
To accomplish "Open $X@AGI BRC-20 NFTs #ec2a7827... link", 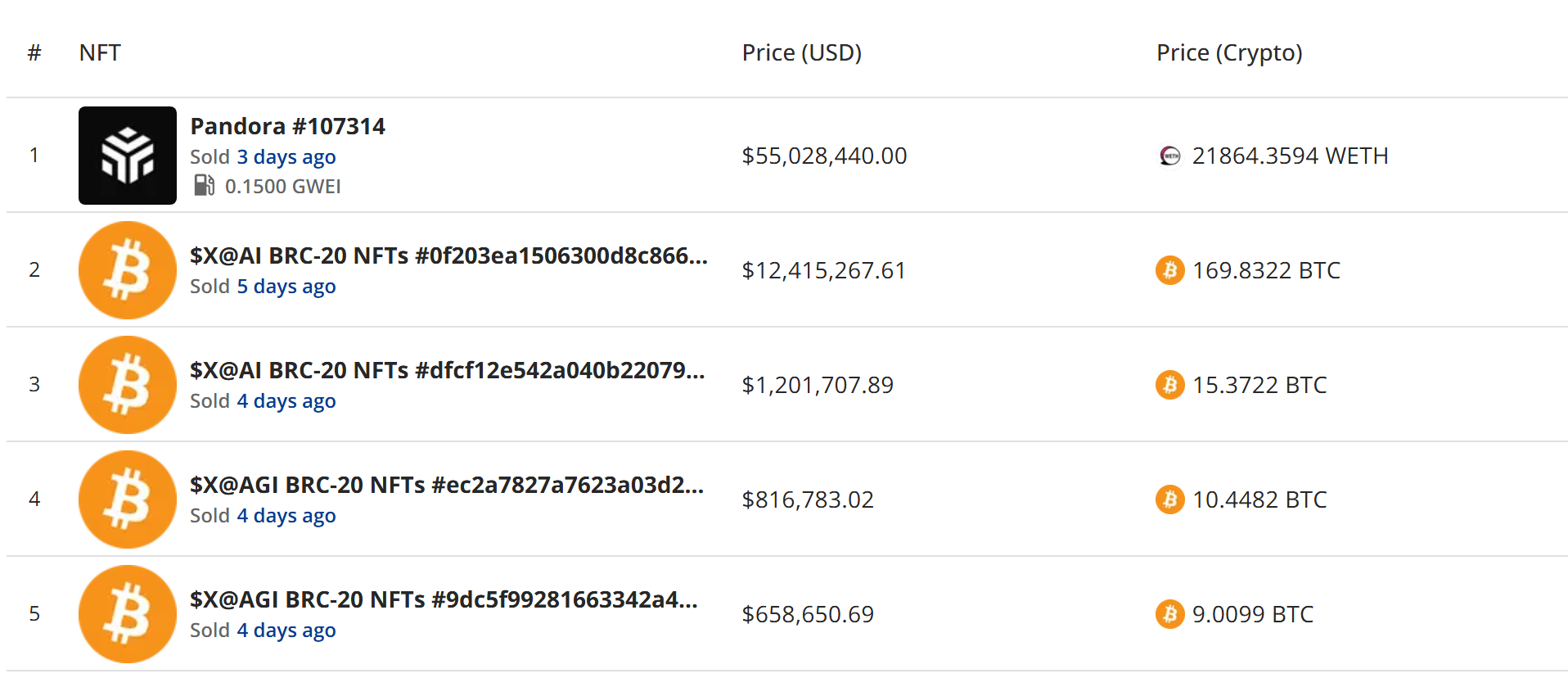I will coord(447,485).
